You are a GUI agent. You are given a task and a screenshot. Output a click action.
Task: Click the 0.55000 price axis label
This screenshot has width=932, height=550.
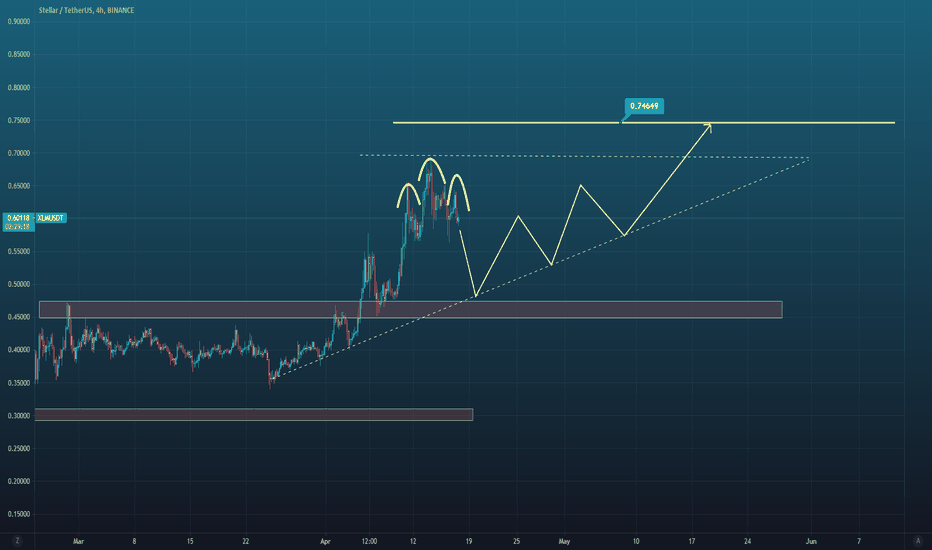18,252
